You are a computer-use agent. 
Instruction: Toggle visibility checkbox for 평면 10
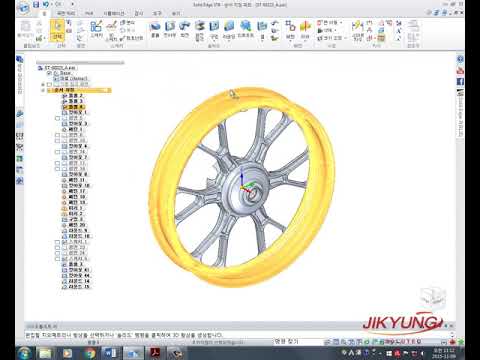(57, 141)
